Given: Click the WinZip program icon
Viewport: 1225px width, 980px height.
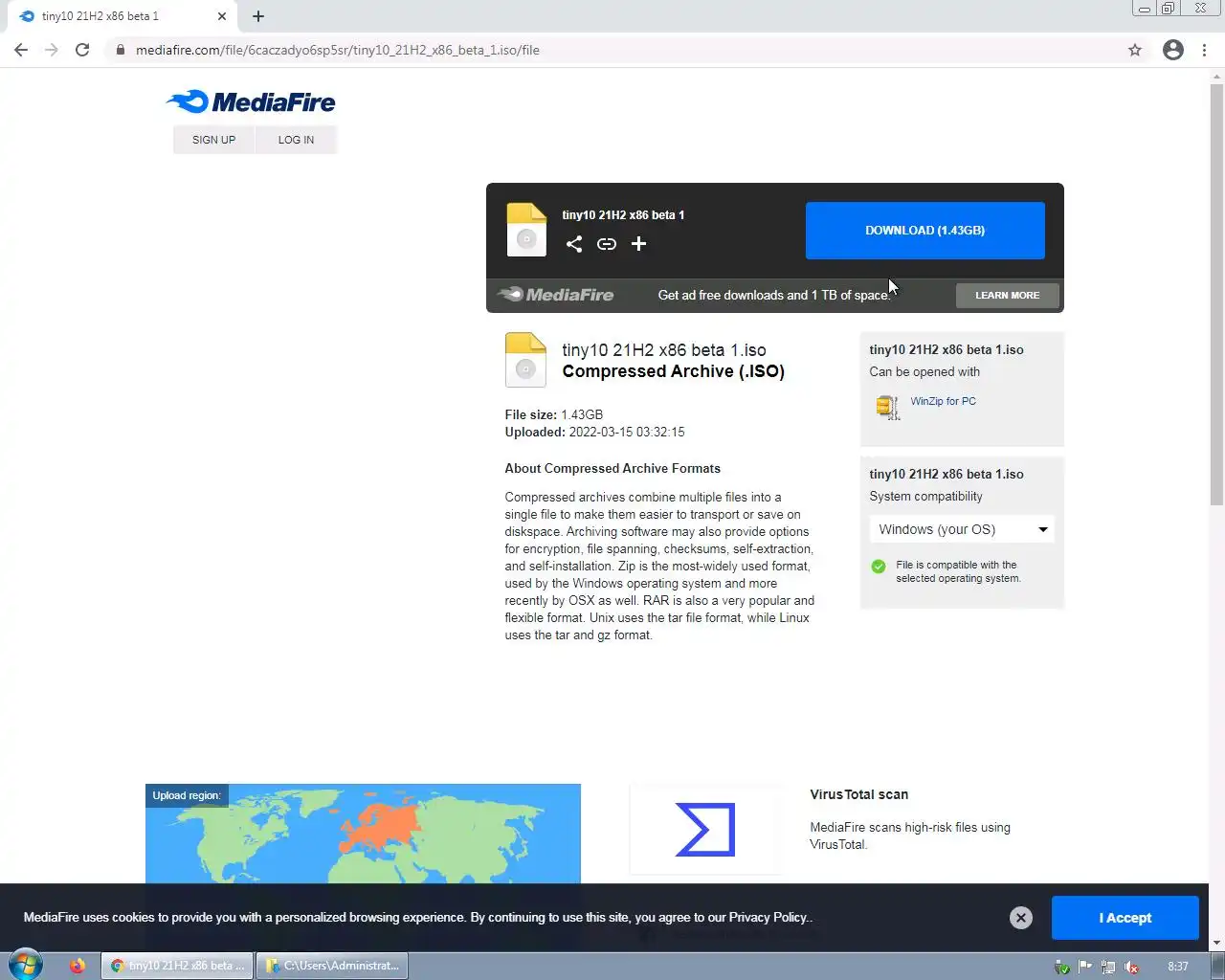Looking at the screenshot, I should point(888,407).
